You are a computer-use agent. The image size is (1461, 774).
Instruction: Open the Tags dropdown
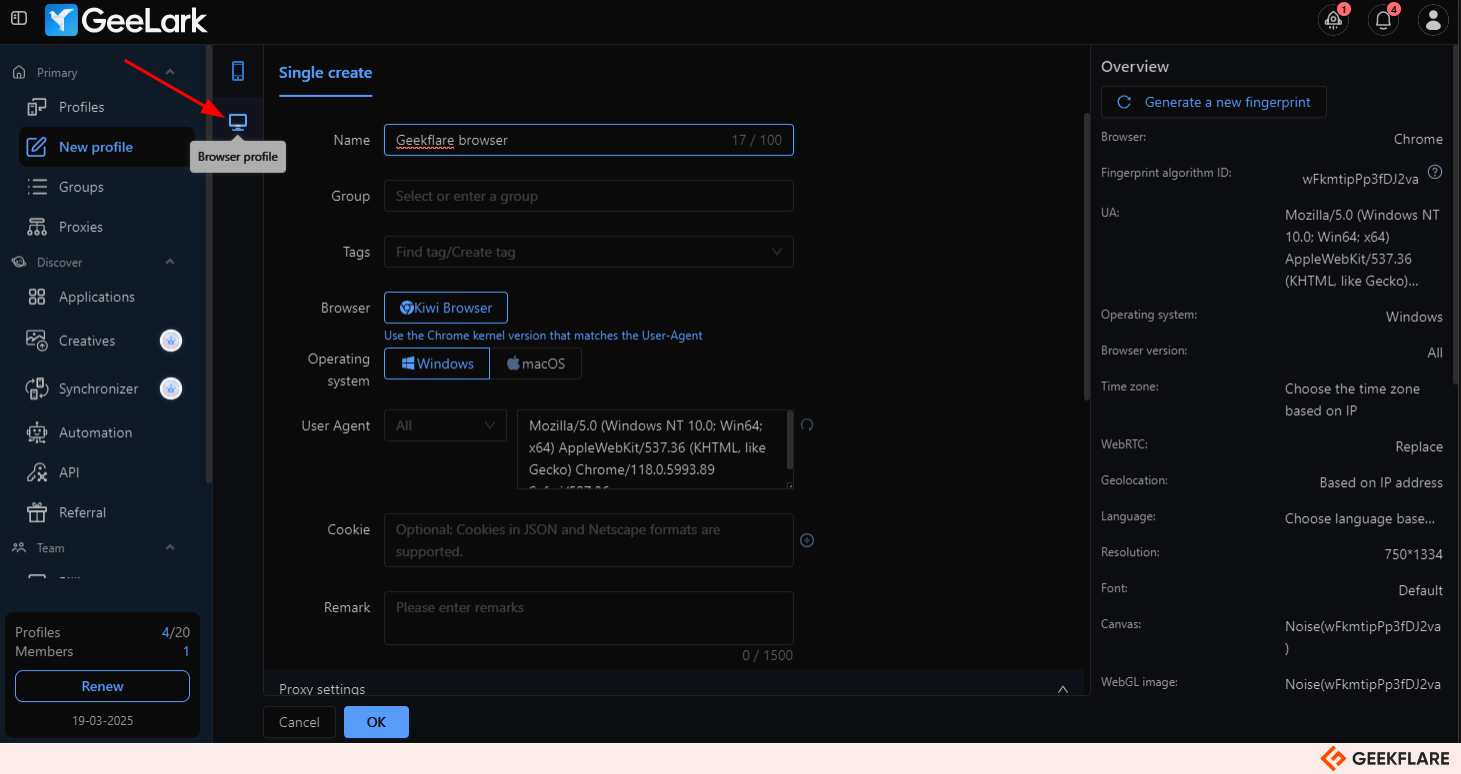click(x=589, y=252)
